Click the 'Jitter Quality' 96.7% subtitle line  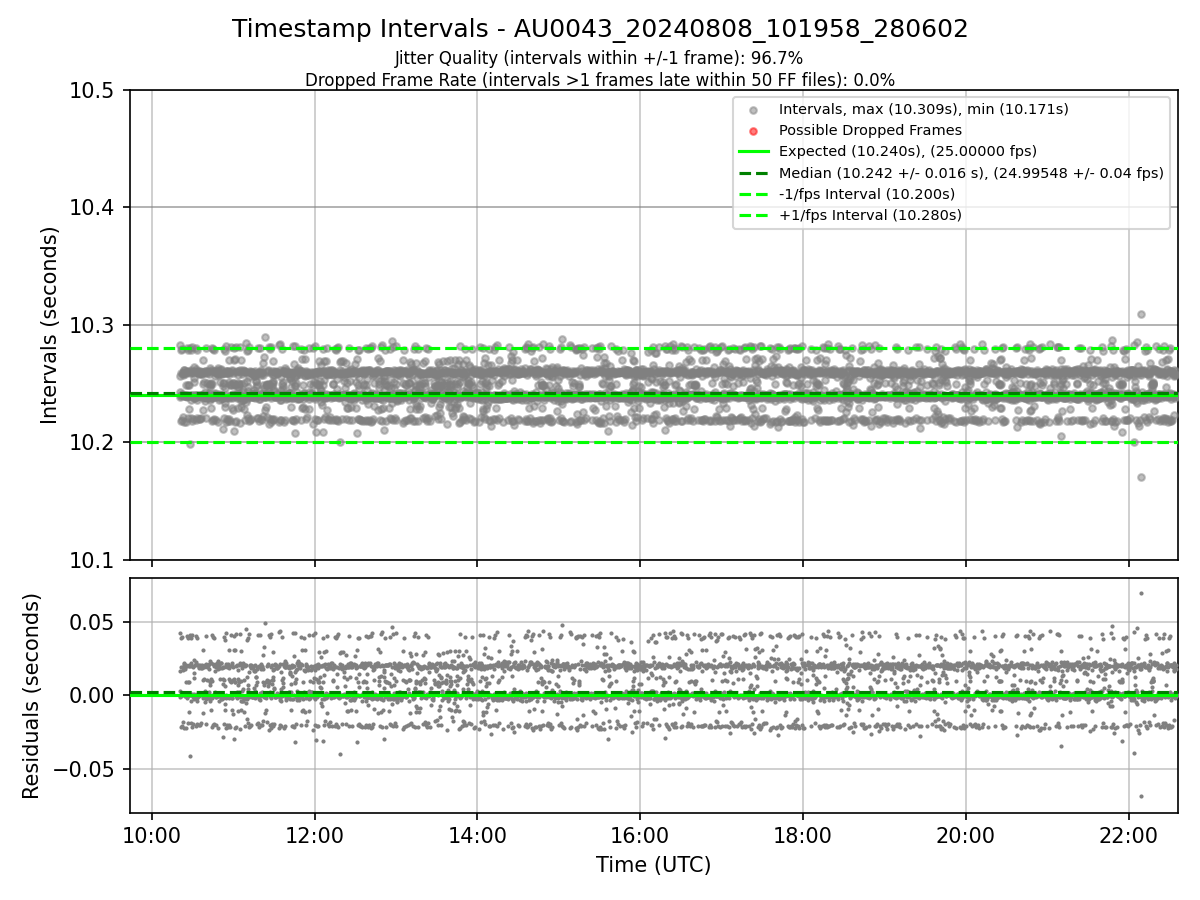(x=599, y=58)
